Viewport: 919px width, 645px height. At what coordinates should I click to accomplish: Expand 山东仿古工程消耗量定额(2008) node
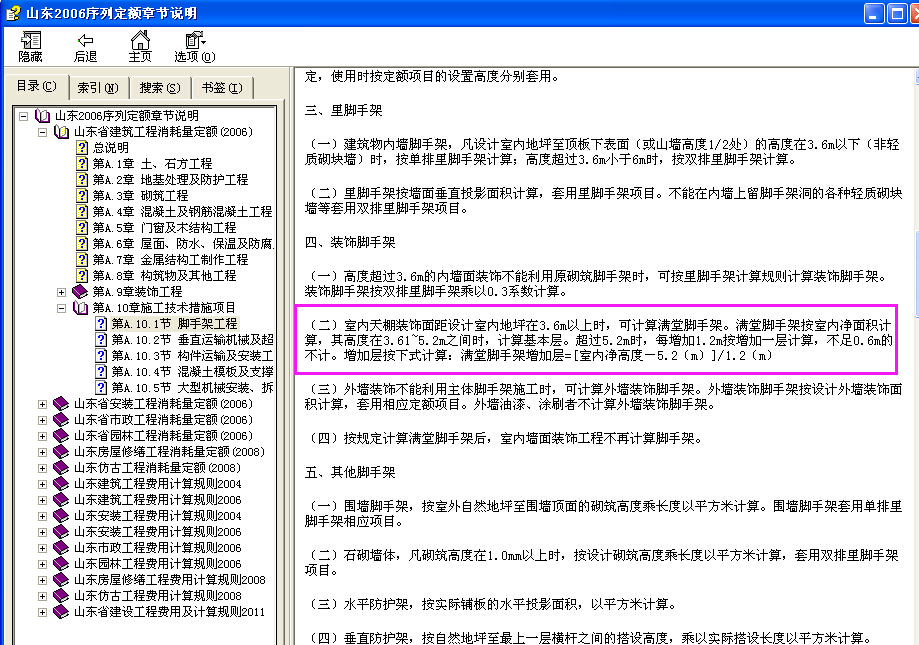tap(42, 468)
